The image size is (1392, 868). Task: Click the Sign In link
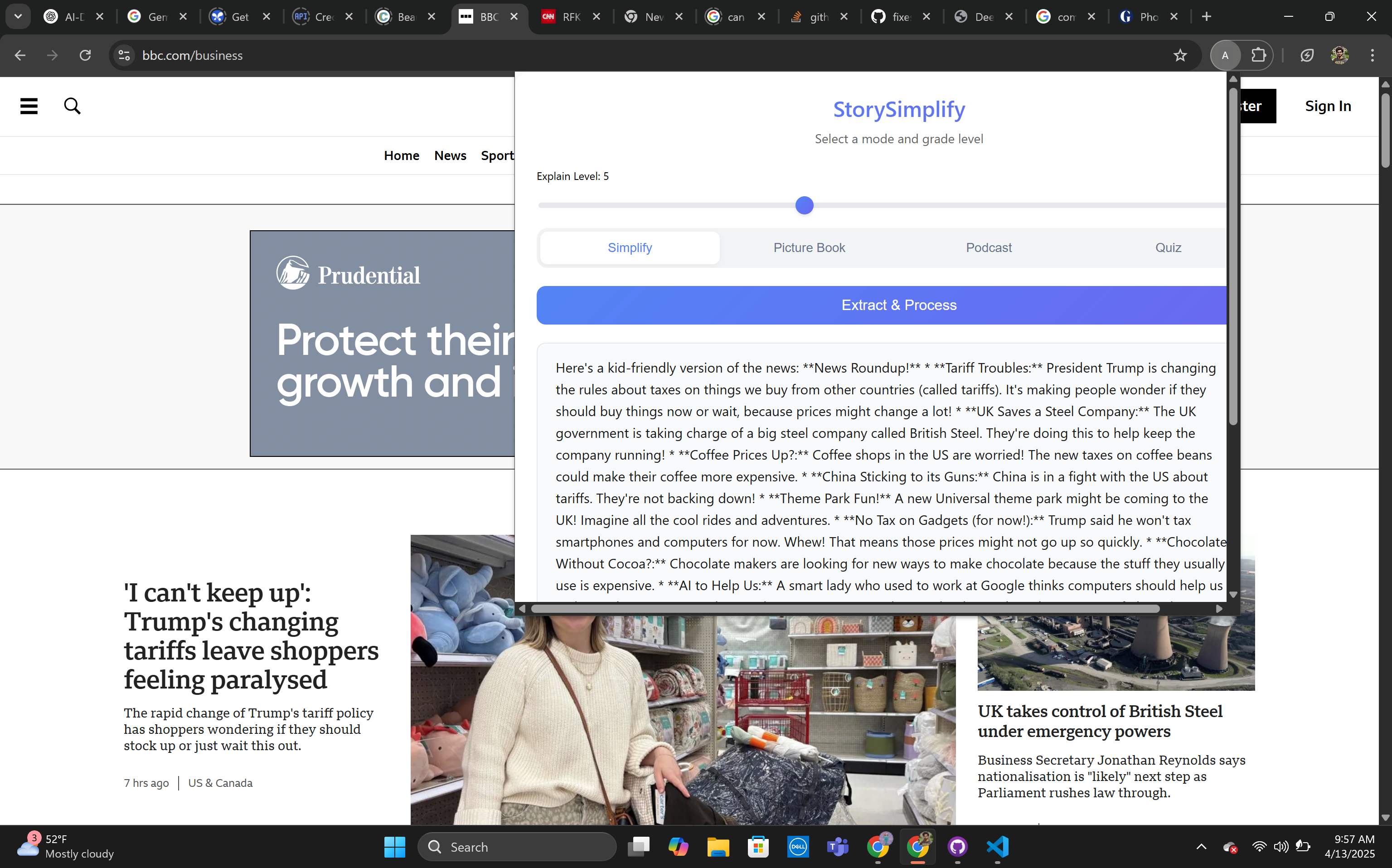coord(1328,106)
